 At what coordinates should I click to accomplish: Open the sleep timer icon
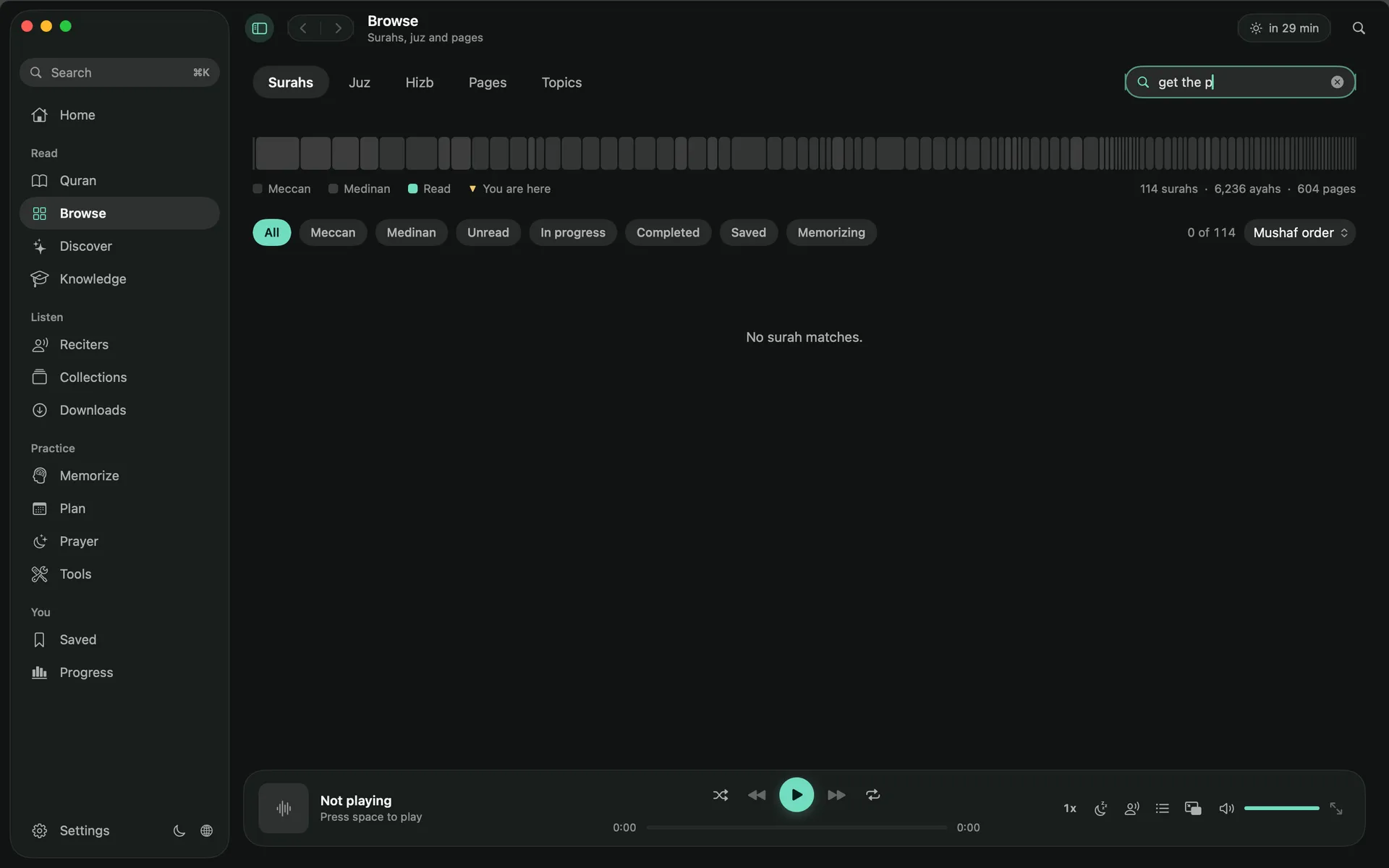[1101, 809]
